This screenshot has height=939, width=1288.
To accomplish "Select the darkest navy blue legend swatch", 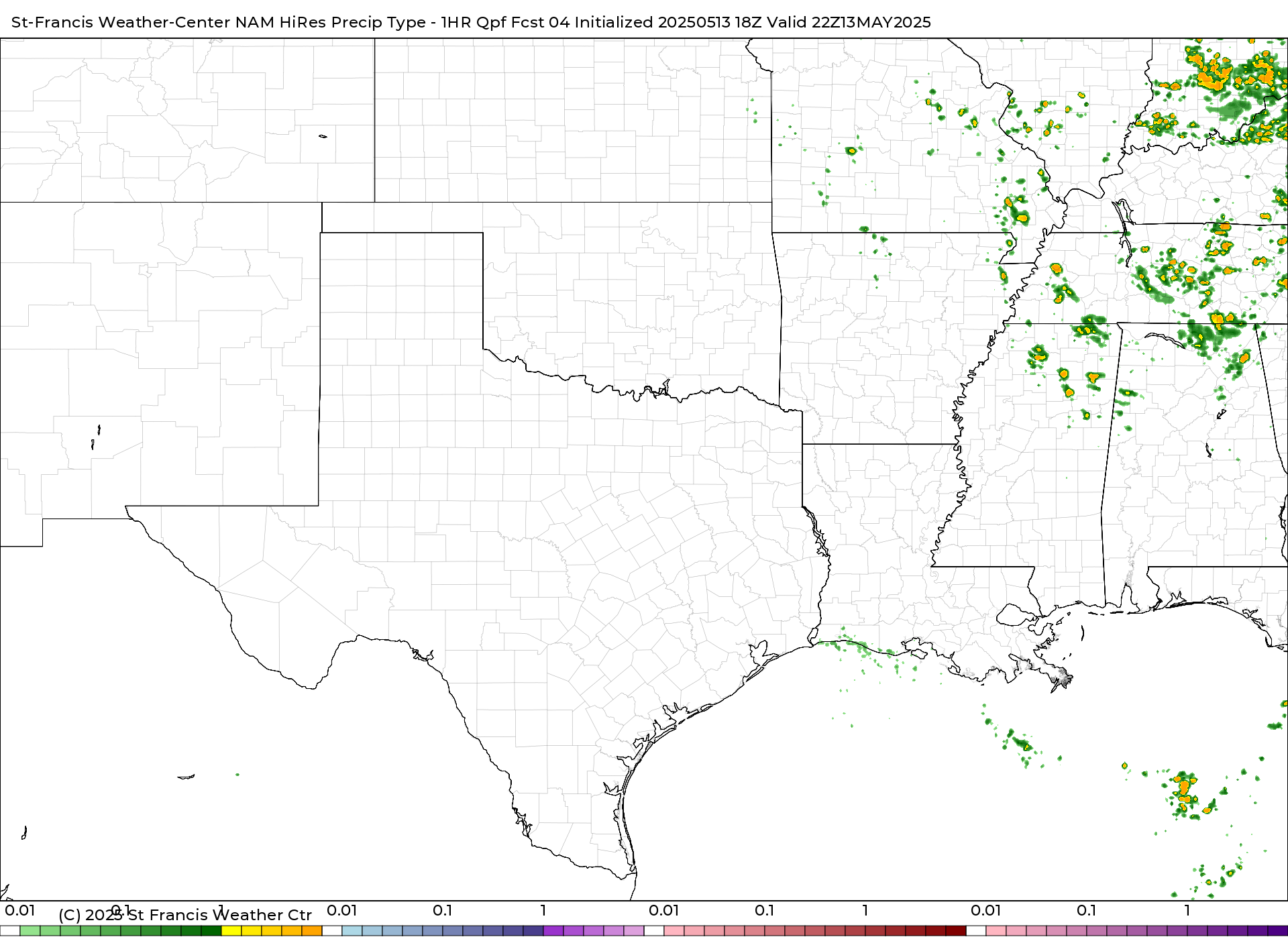I will (533, 931).
